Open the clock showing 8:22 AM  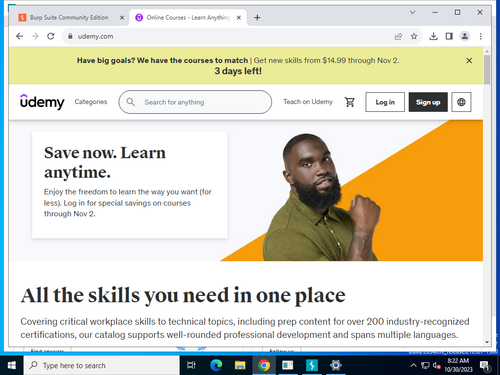coord(458,365)
